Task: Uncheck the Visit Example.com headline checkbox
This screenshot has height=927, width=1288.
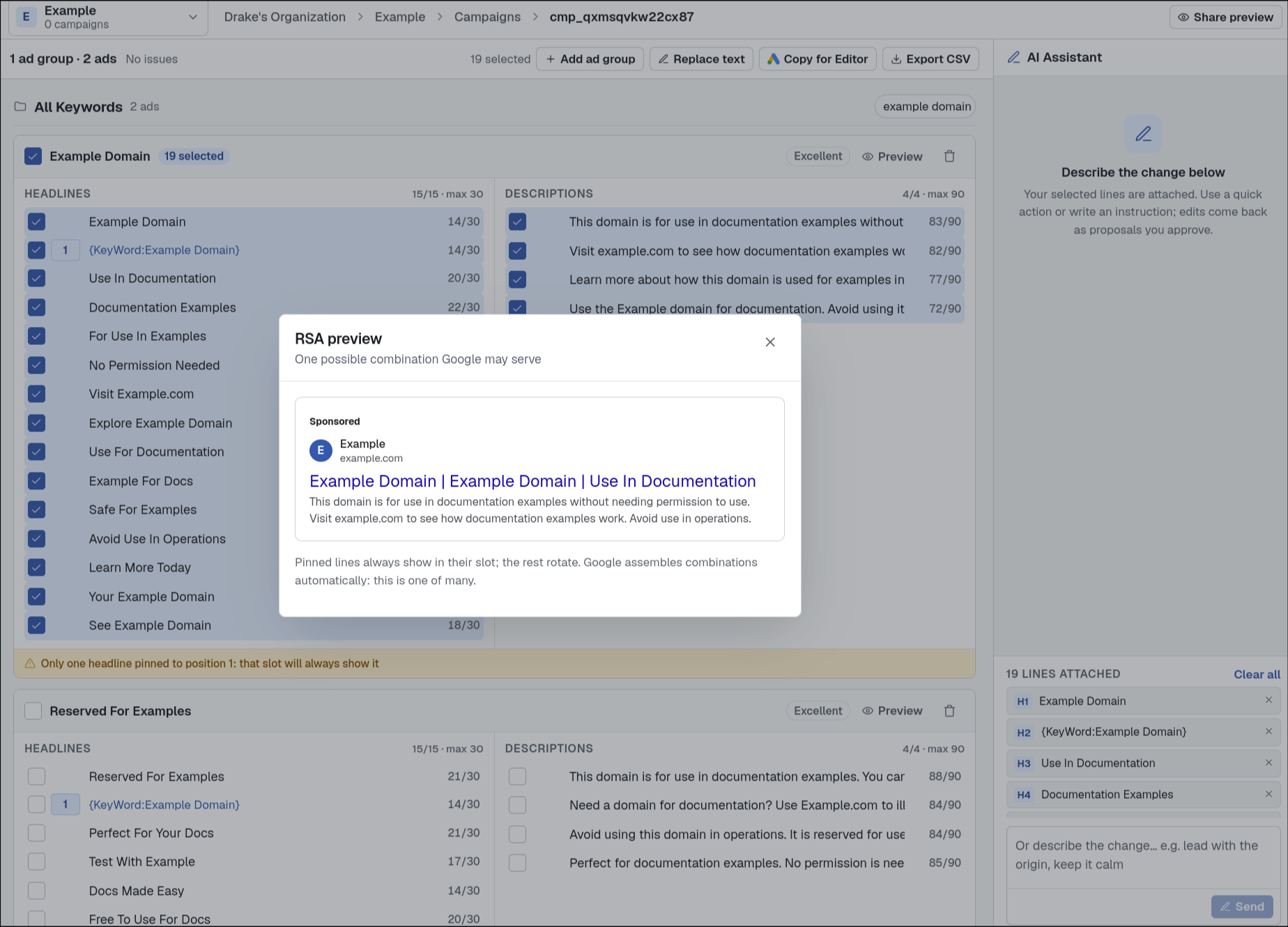Action: (36, 394)
